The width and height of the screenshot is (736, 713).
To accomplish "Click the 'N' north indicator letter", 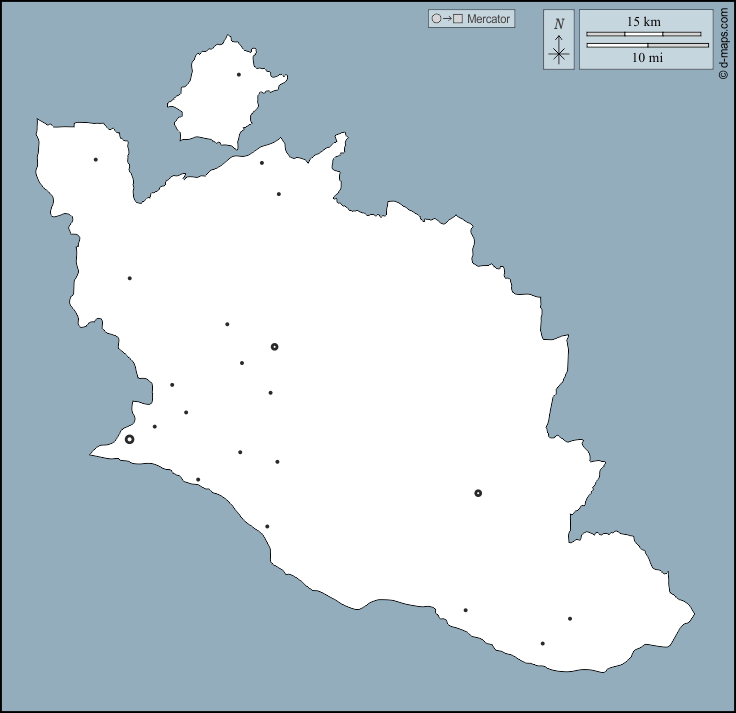I will click(x=559, y=23).
